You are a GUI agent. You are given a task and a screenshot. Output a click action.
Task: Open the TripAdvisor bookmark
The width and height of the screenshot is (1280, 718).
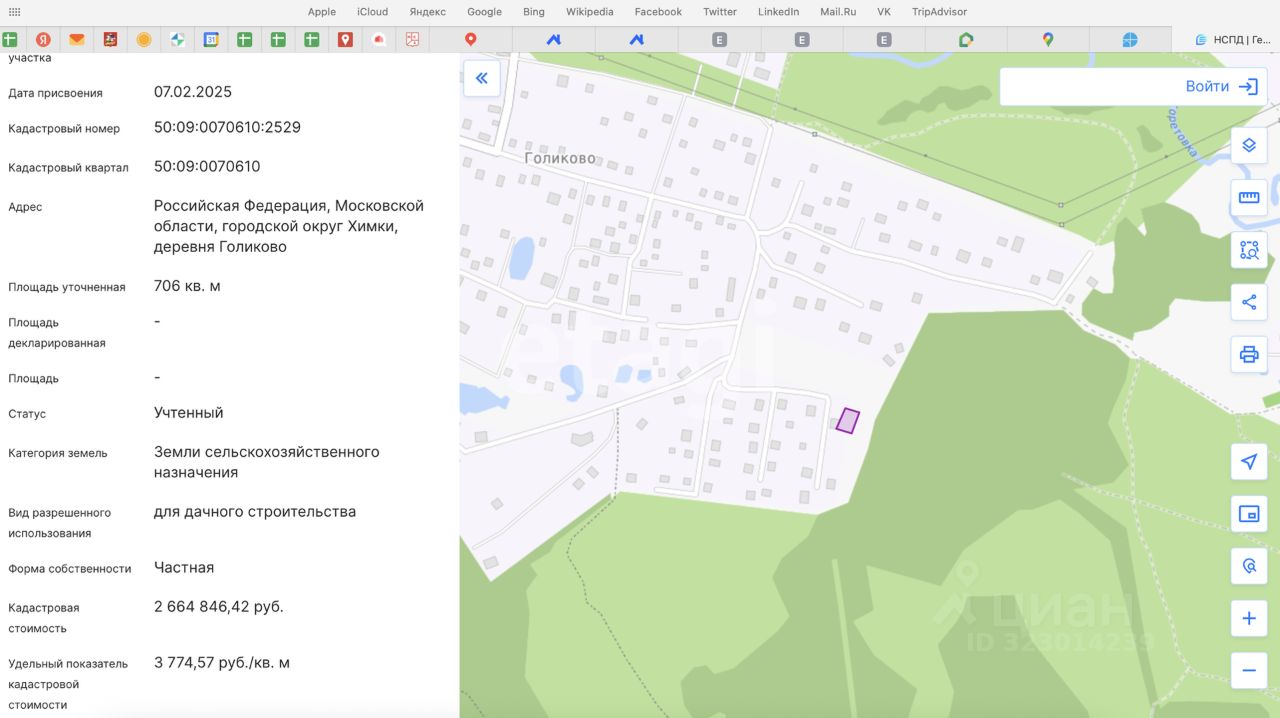click(939, 12)
